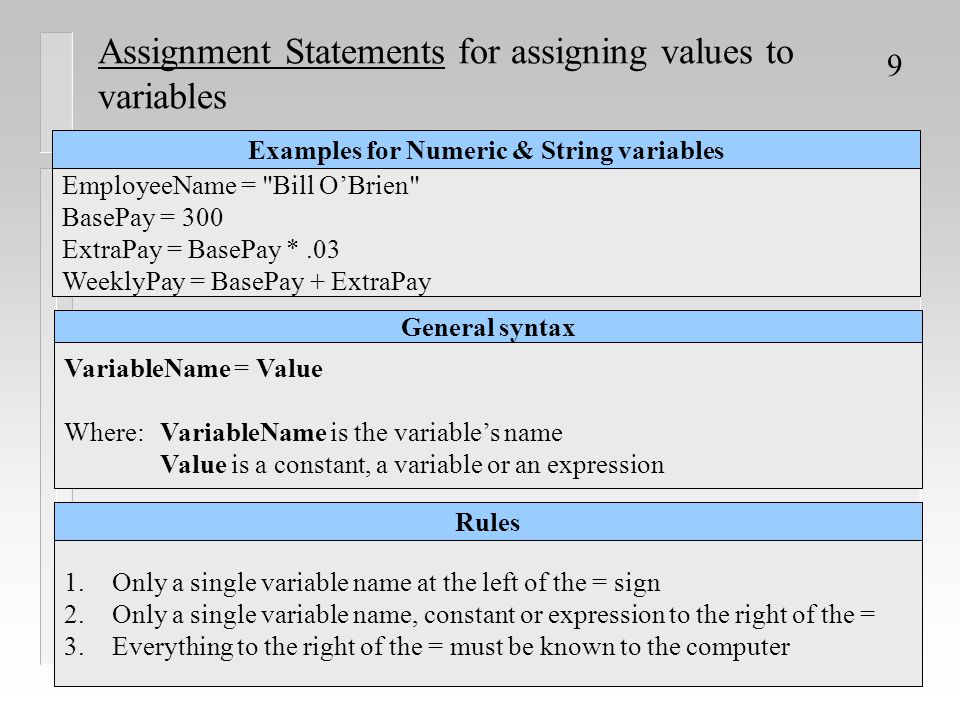960x720 pixels.
Task: Click the slide number 9
Action: pos(894,65)
